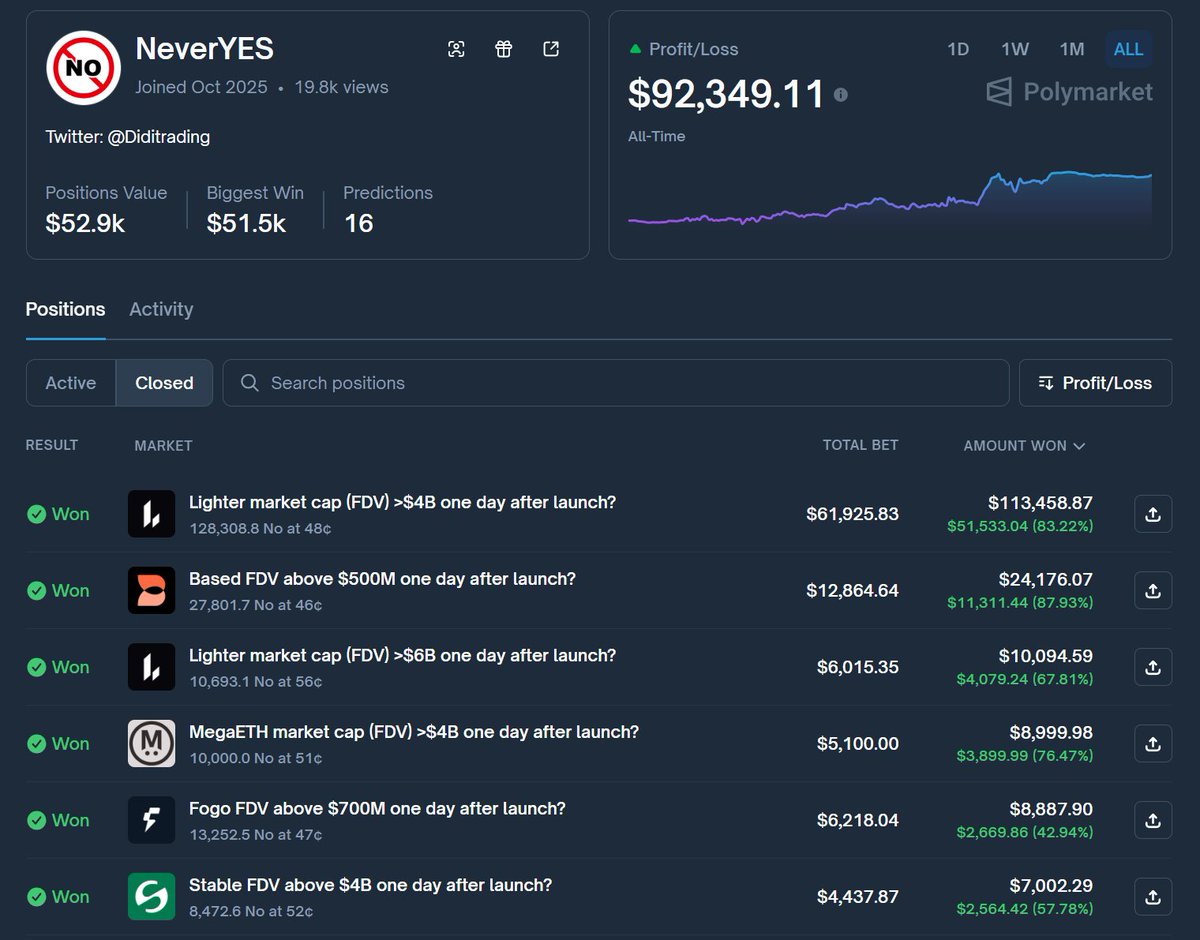Show Closed positions
Screen dimensions: 1200x940
[164, 383]
